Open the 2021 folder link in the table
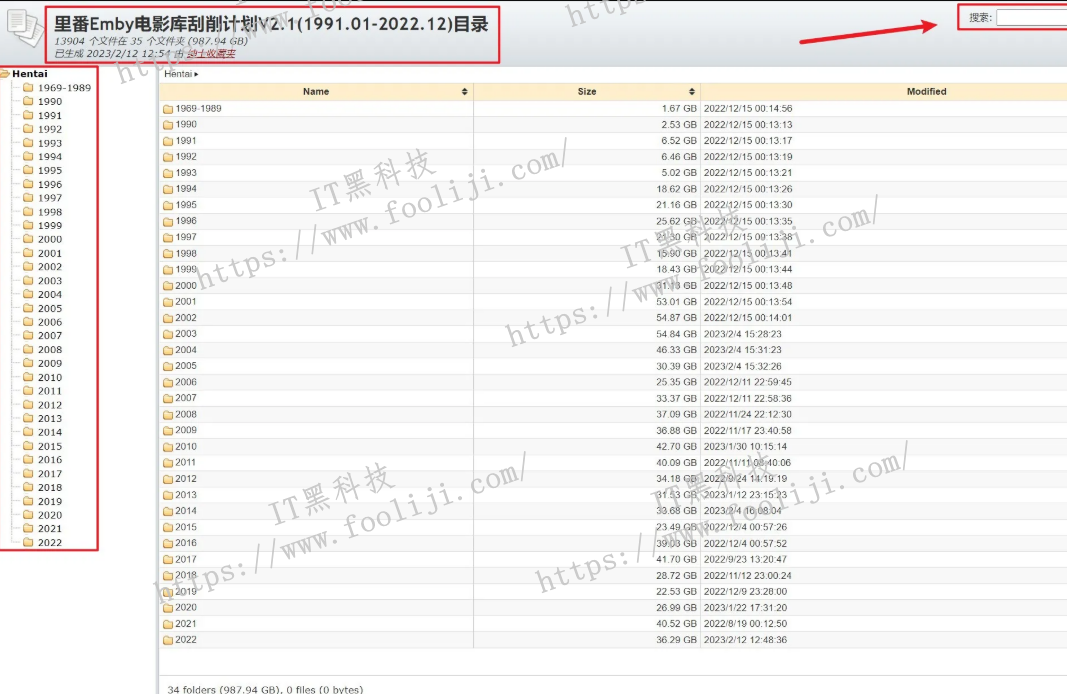Screen dimensions: 1067x694 point(186,623)
